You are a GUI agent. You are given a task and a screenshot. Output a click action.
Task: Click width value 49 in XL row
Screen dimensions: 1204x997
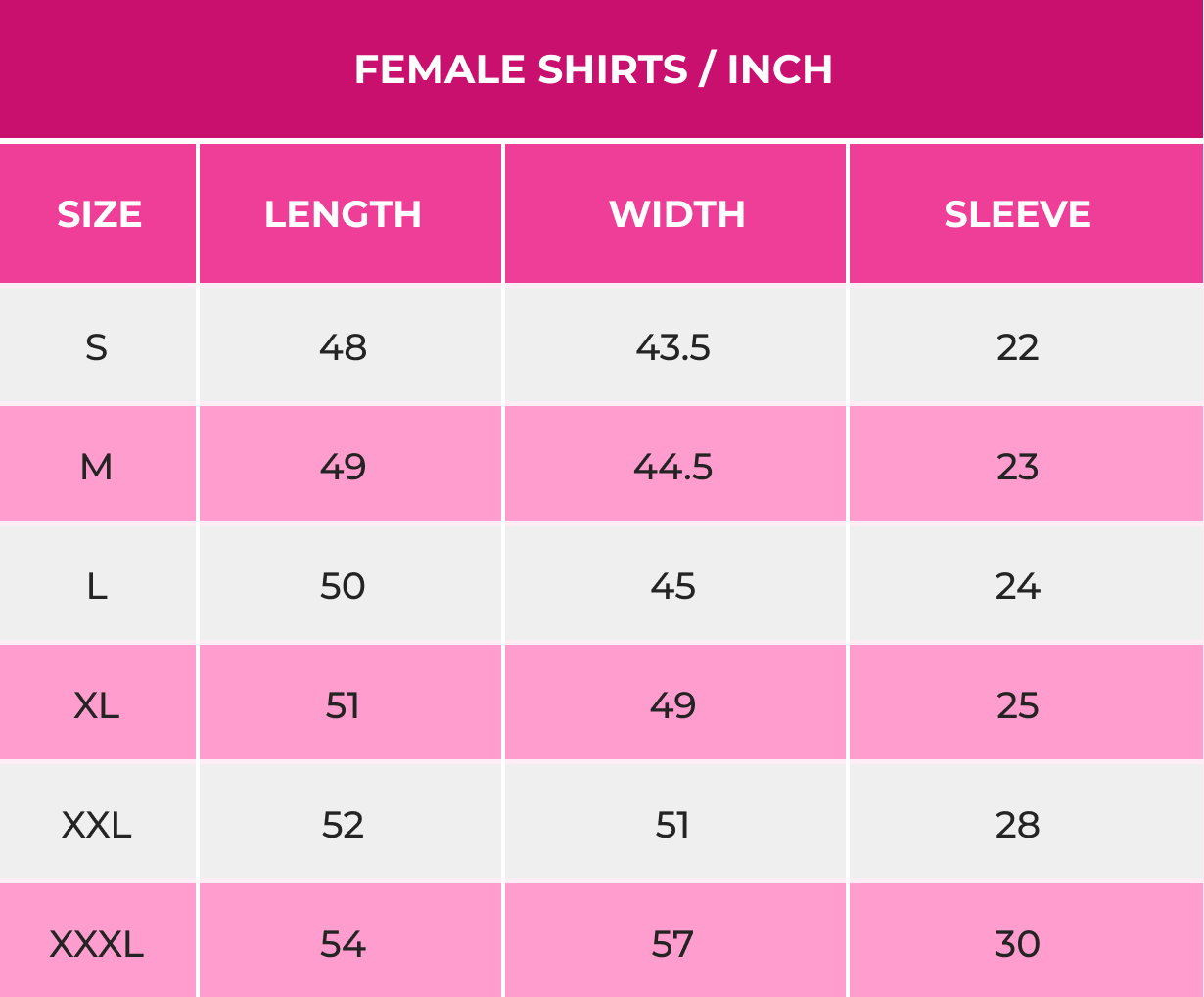pyautogui.click(x=673, y=705)
